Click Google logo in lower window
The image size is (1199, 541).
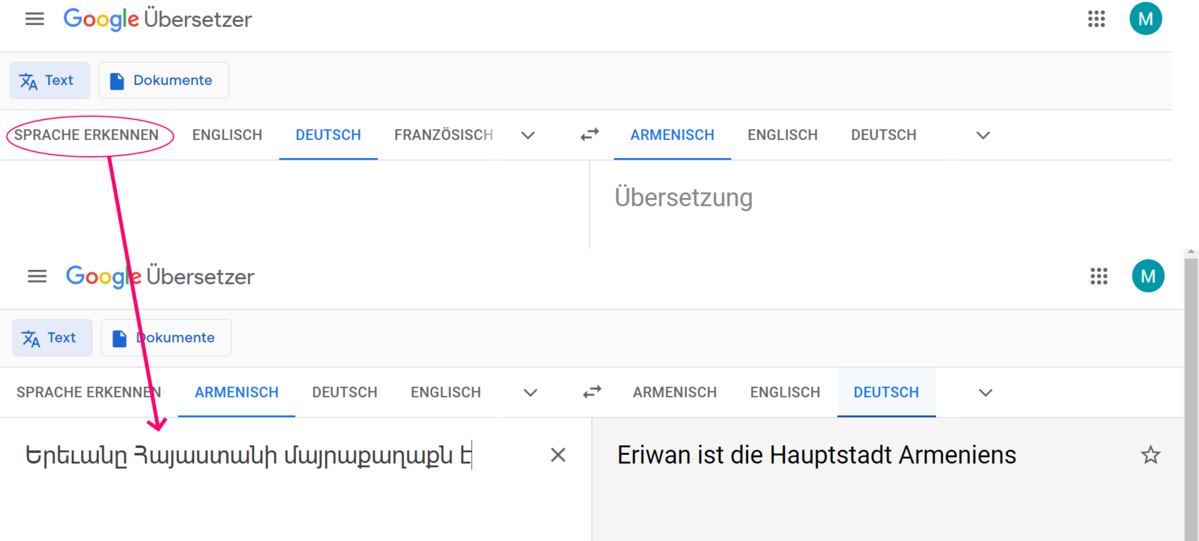[103, 277]
